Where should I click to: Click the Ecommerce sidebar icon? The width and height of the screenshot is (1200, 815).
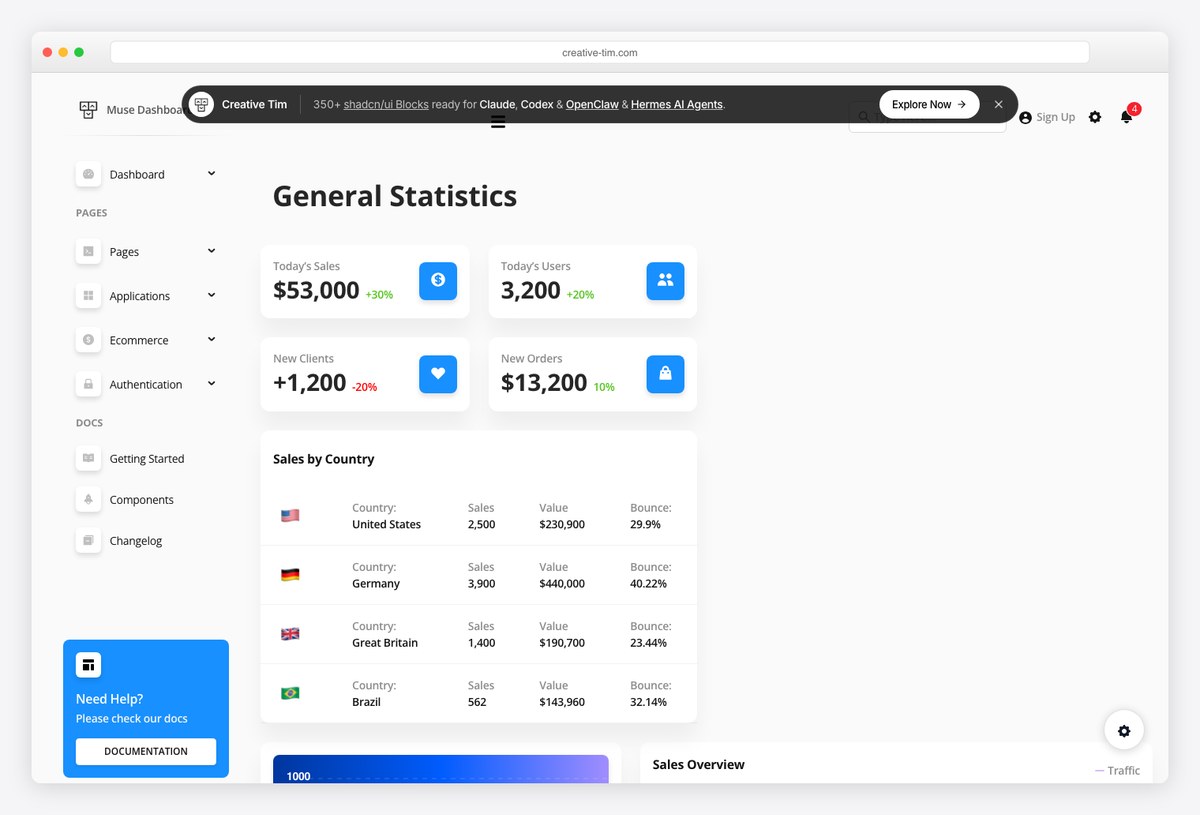coord(88,340)
